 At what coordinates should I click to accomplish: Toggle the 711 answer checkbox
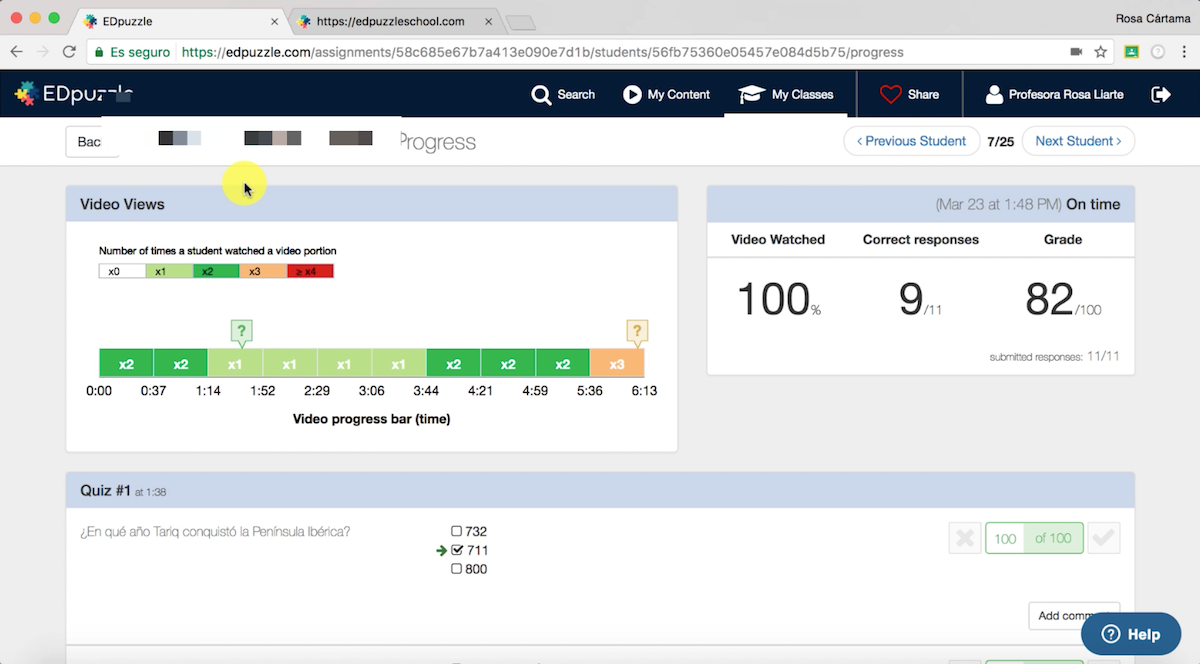pyautogui.click(x=457, y=551)
